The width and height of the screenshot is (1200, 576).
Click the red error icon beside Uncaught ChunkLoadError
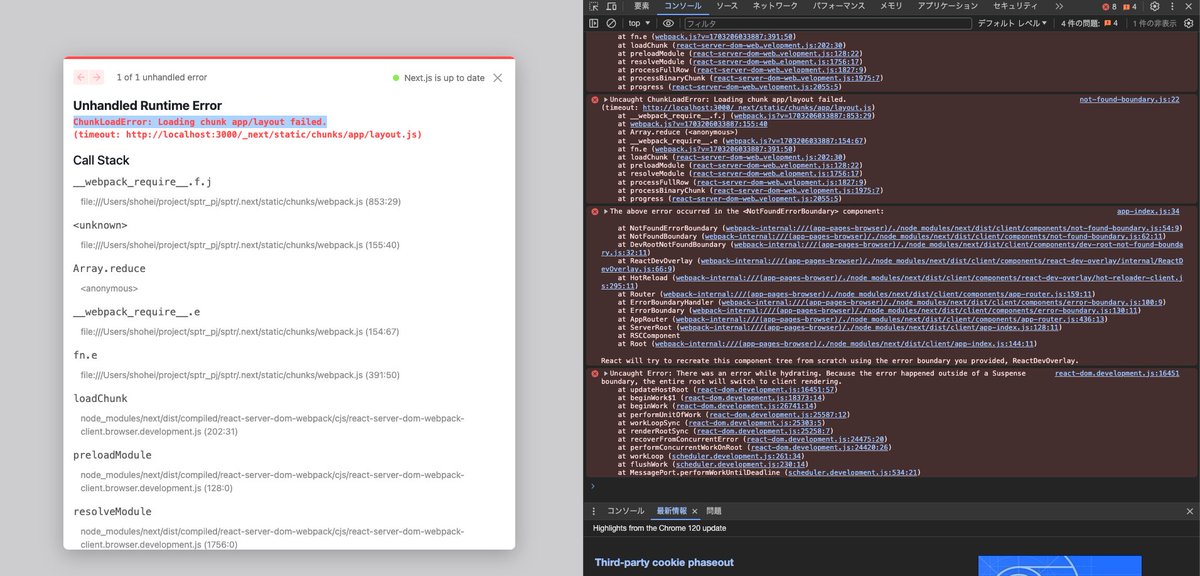pyautogui.click(x=595, y=100)
